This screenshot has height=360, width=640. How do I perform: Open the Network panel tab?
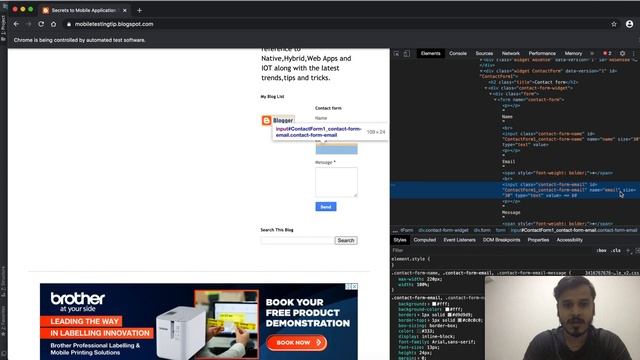click(511, 53)
